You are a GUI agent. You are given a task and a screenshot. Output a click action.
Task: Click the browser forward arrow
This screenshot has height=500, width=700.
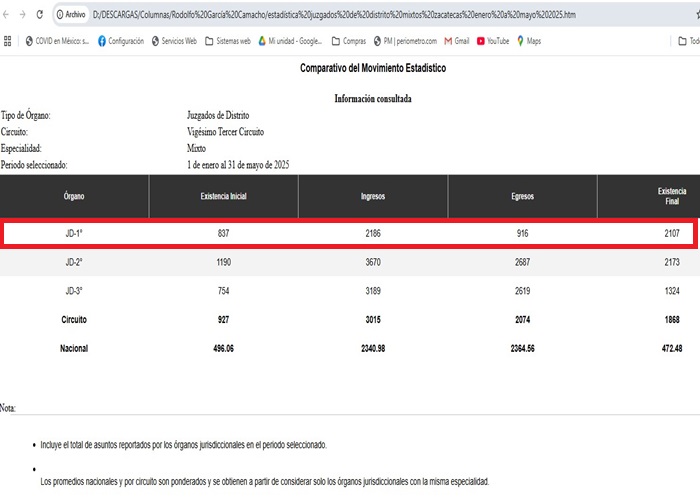click(23, 15)
